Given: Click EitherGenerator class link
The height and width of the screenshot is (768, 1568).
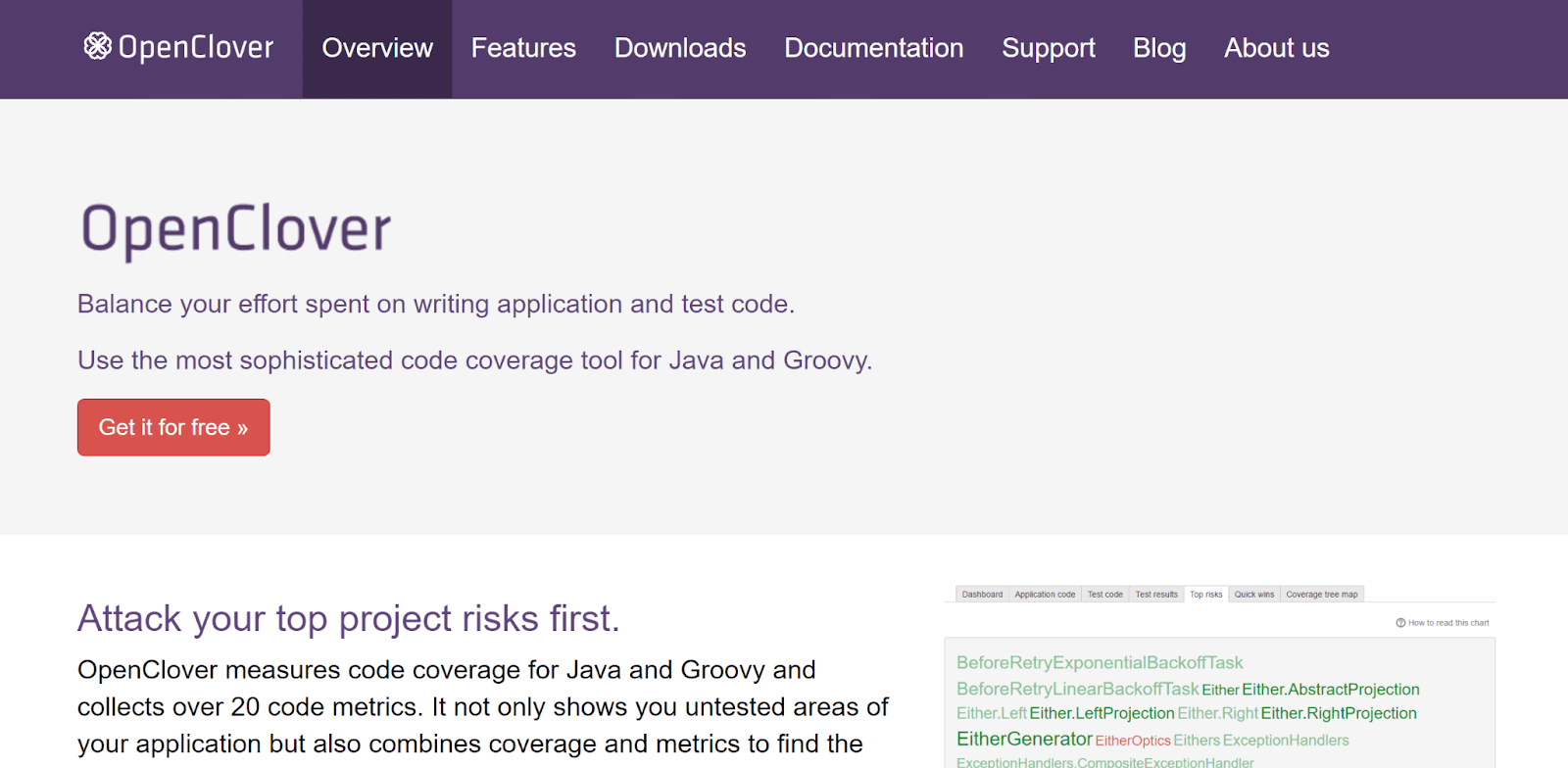Looking at the screenshot, I should pos(1024,739).
